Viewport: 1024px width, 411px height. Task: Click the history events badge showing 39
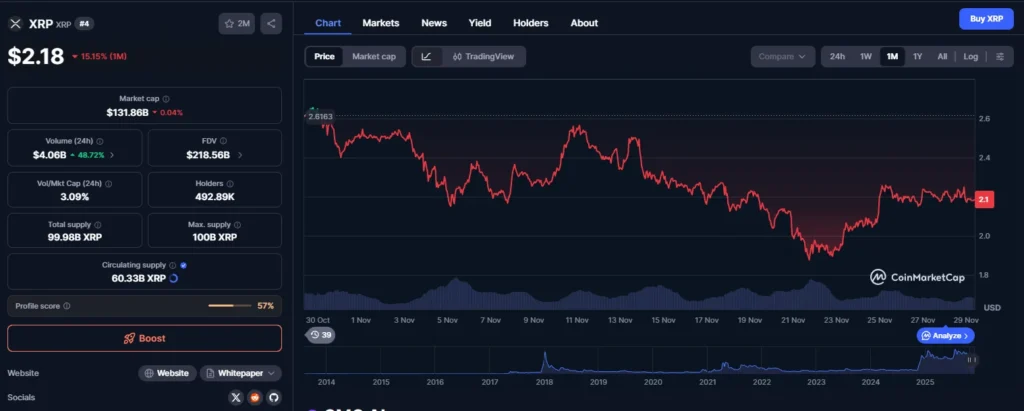[x=321, y=335]
